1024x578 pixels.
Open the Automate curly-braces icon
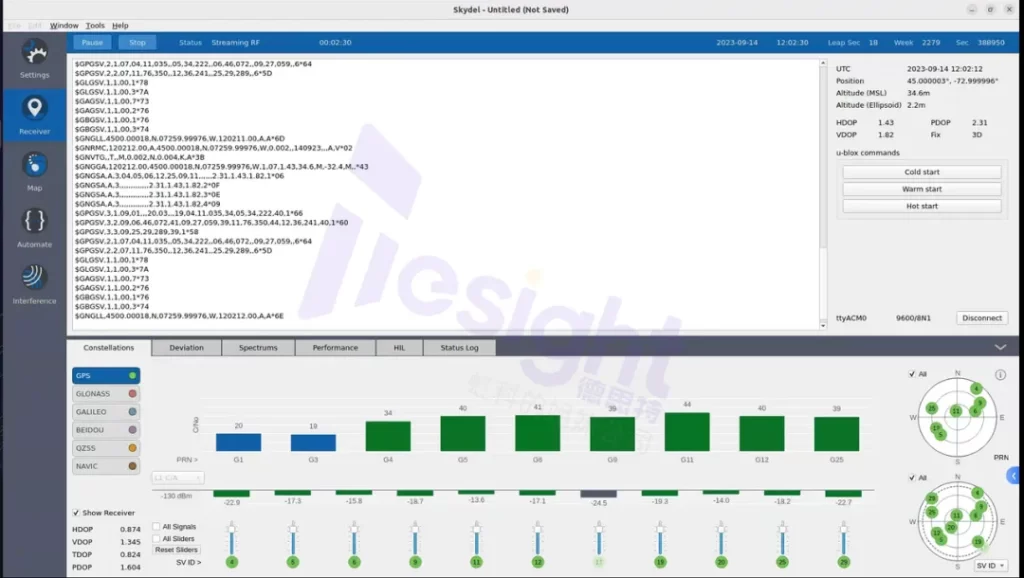[x=34, y=225]
